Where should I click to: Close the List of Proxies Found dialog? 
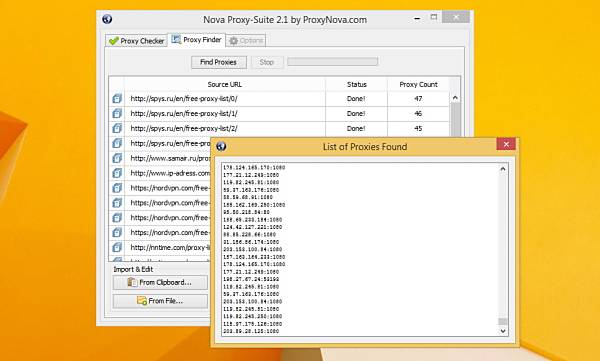pos(506,144)
